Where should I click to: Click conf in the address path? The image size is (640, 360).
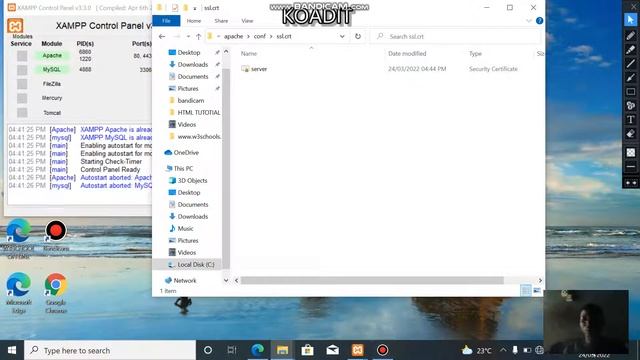point(260,36)
